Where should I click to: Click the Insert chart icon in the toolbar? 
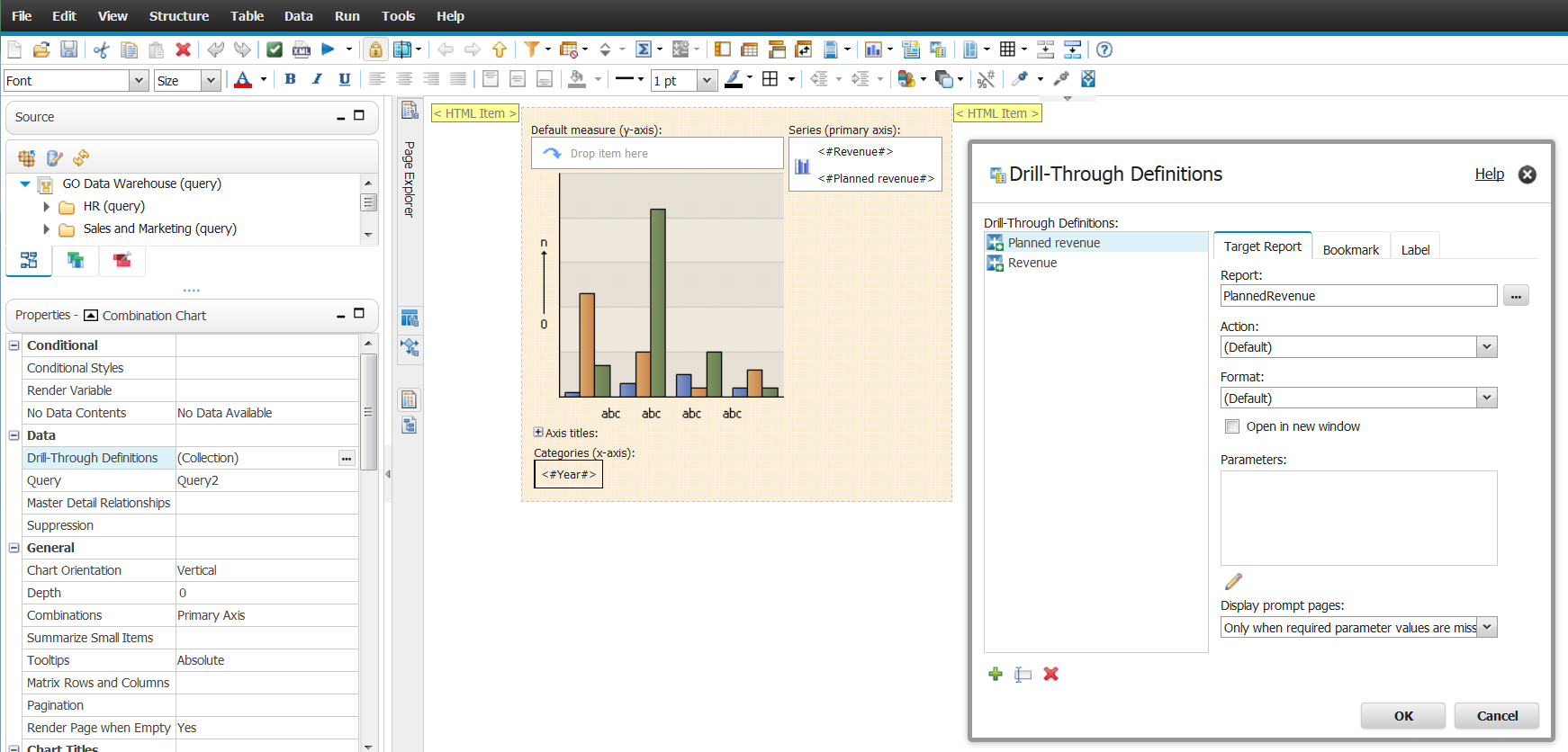872,49
